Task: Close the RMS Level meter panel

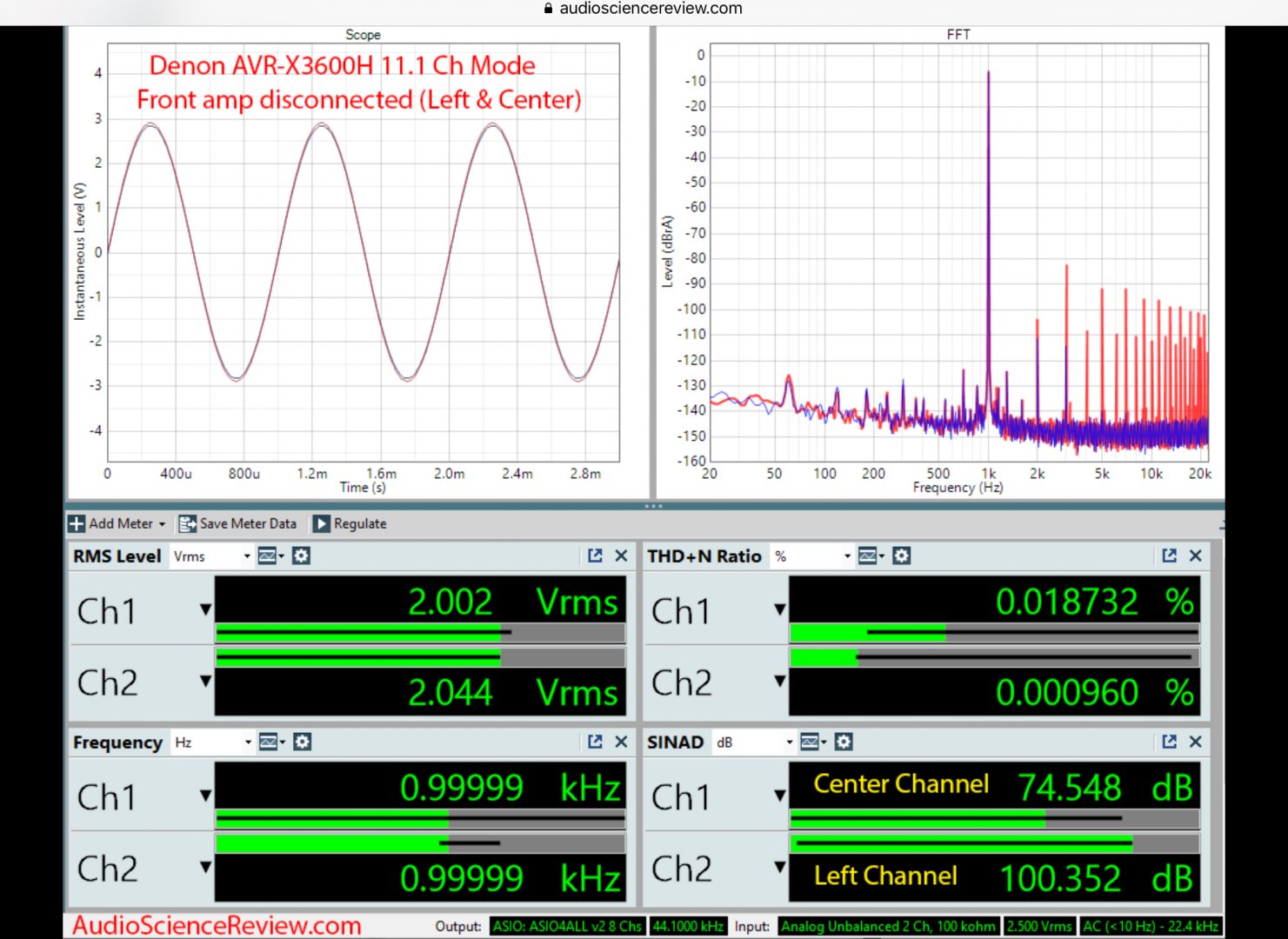Action: coord(621,556)
